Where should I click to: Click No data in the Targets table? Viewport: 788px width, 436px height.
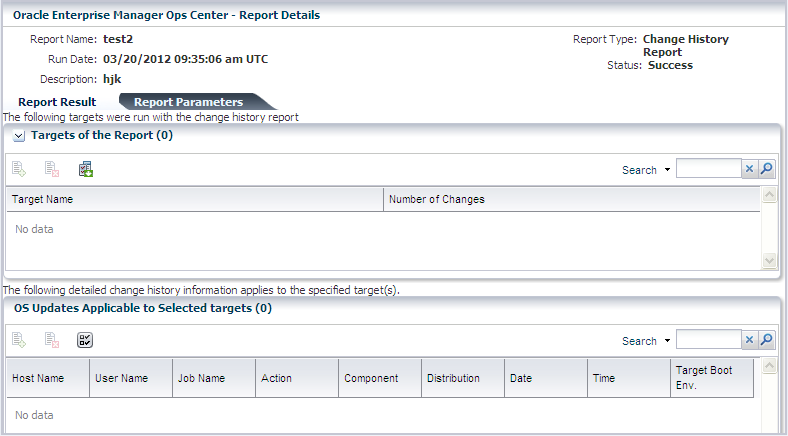click(34, 229)
